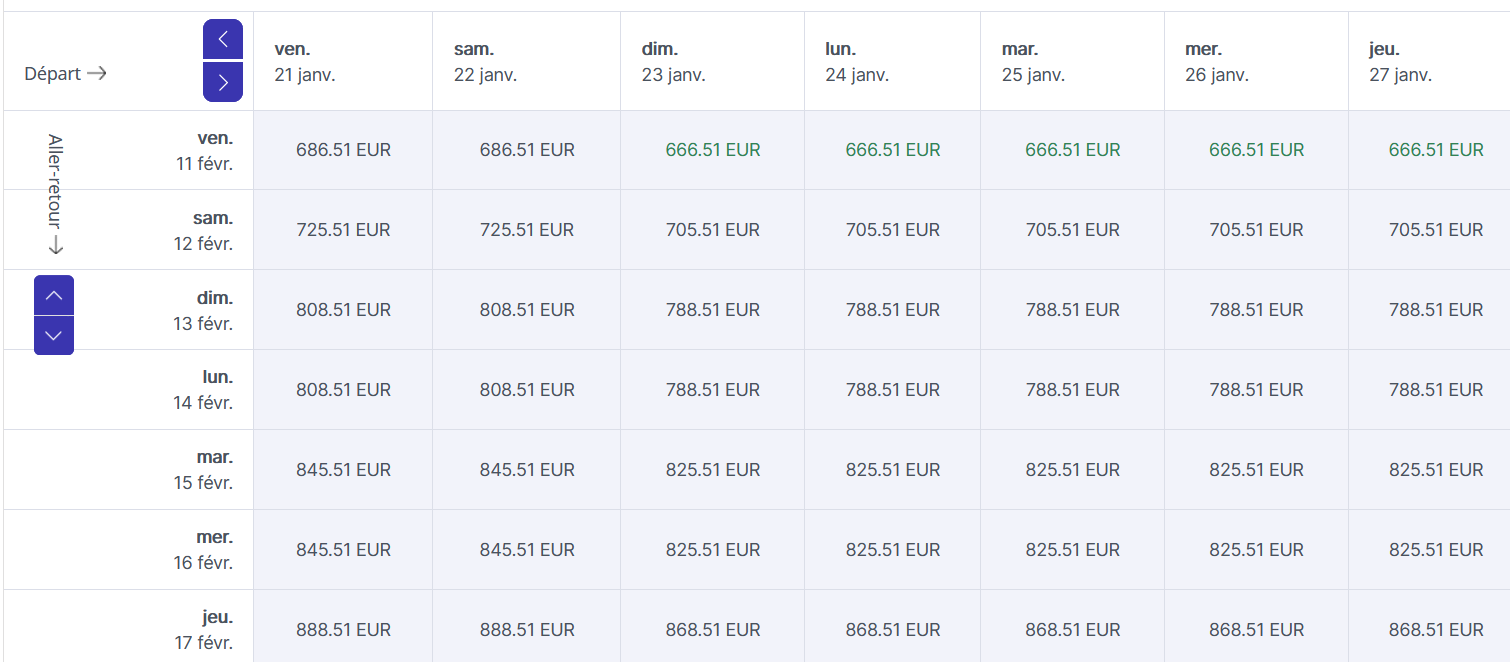Choose 705.51 EUR fare departing lun. 24 janv.

[893, 230]
